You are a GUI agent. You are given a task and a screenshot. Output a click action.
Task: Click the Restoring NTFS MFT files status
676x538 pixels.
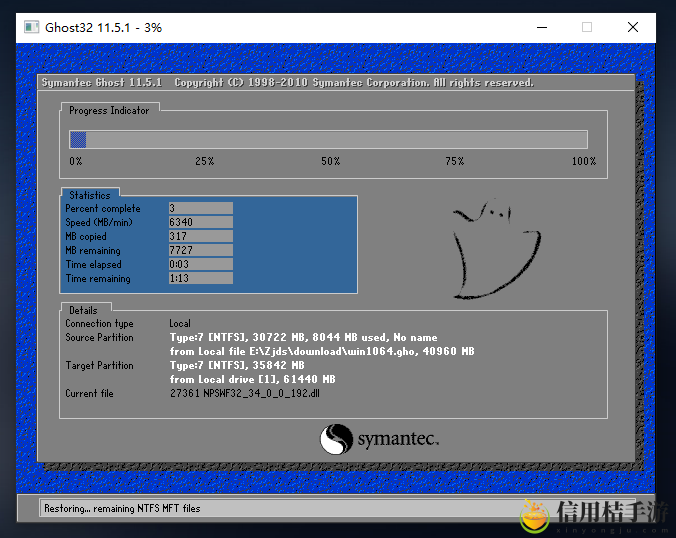tap(122, 509)
